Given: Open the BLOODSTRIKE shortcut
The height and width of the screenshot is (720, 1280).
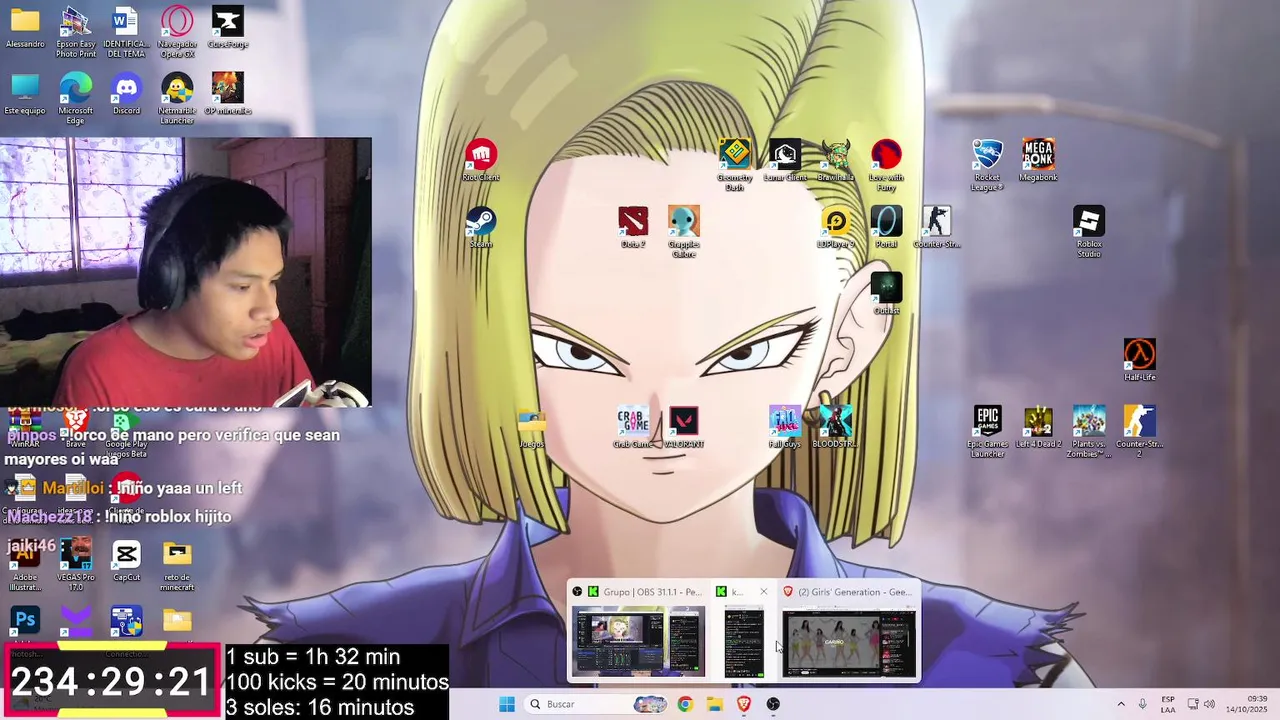Looking at the screenshot, I should point(835,427).
